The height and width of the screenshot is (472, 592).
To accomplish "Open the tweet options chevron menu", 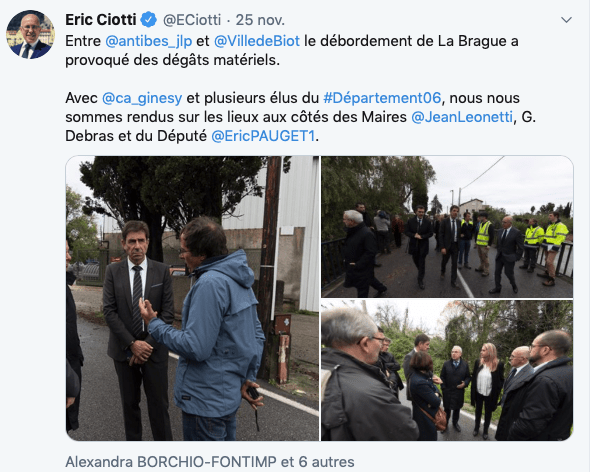I will [566, 20].
